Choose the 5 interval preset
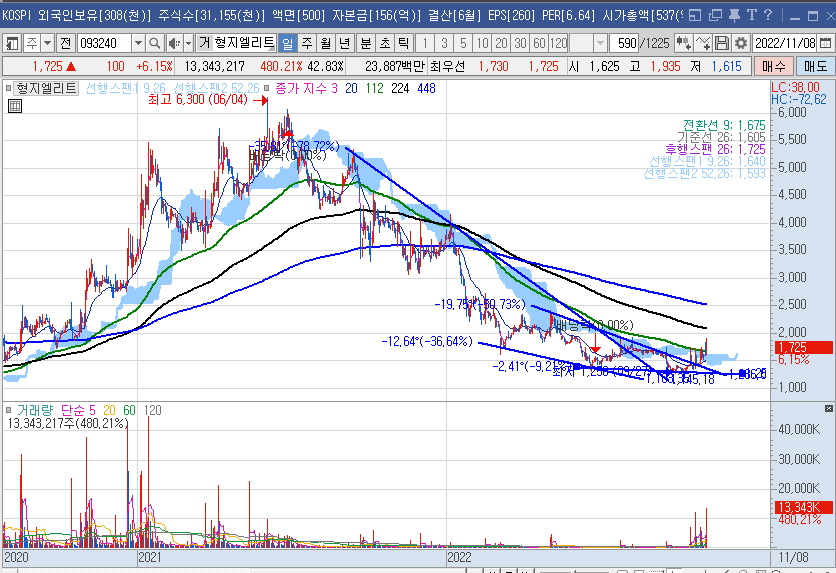Image resolution: width=836 pixels, height=573 pixels. click(463, 43)
